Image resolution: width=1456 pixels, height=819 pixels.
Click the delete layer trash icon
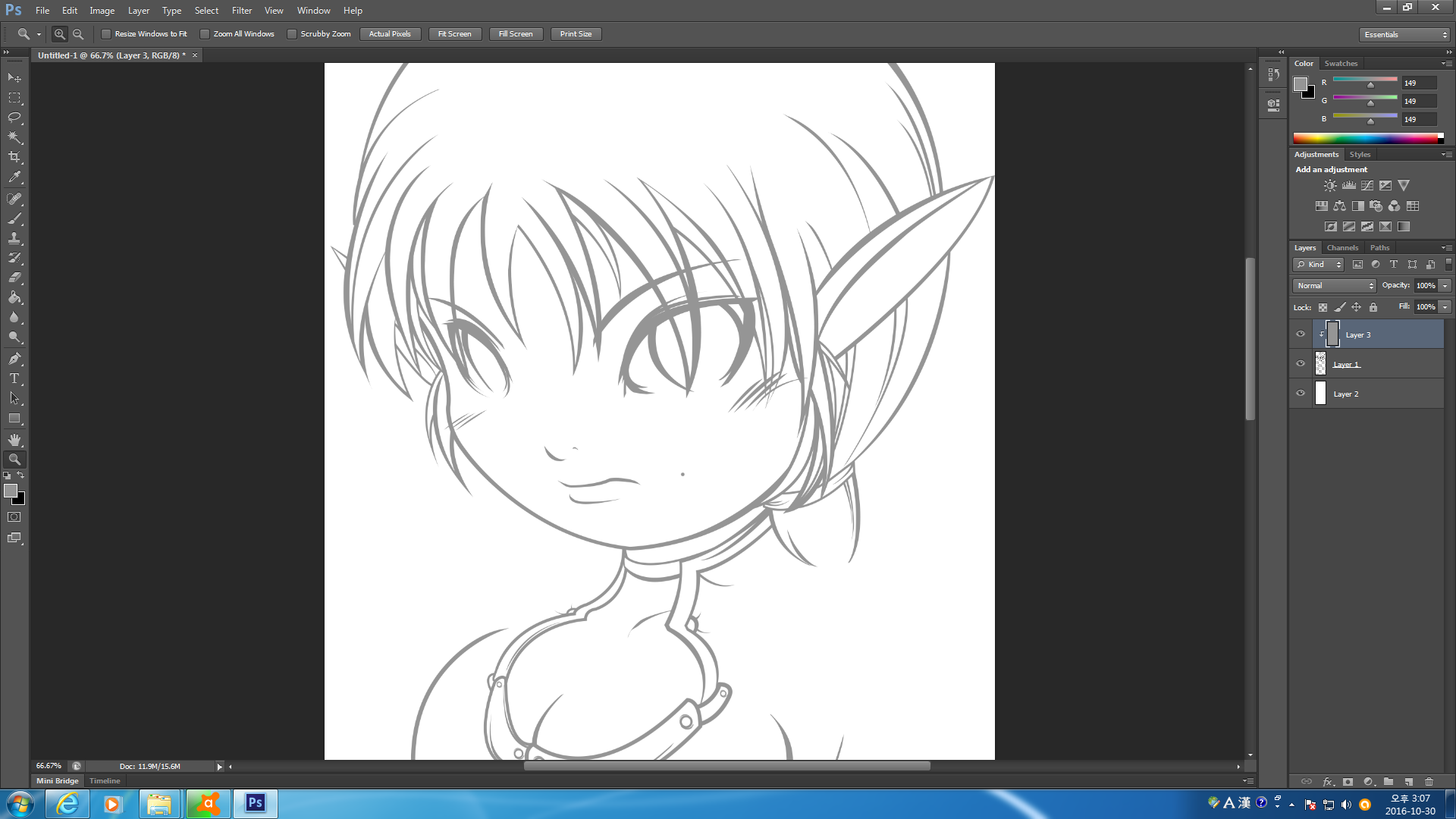[1429, 781]
